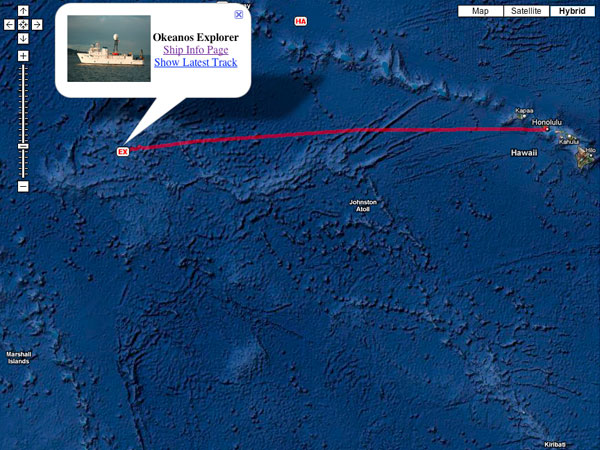This screenshot has height=450, width=600.
Task: Click the Johnston Atoll map label
Action: pos(363,205)
